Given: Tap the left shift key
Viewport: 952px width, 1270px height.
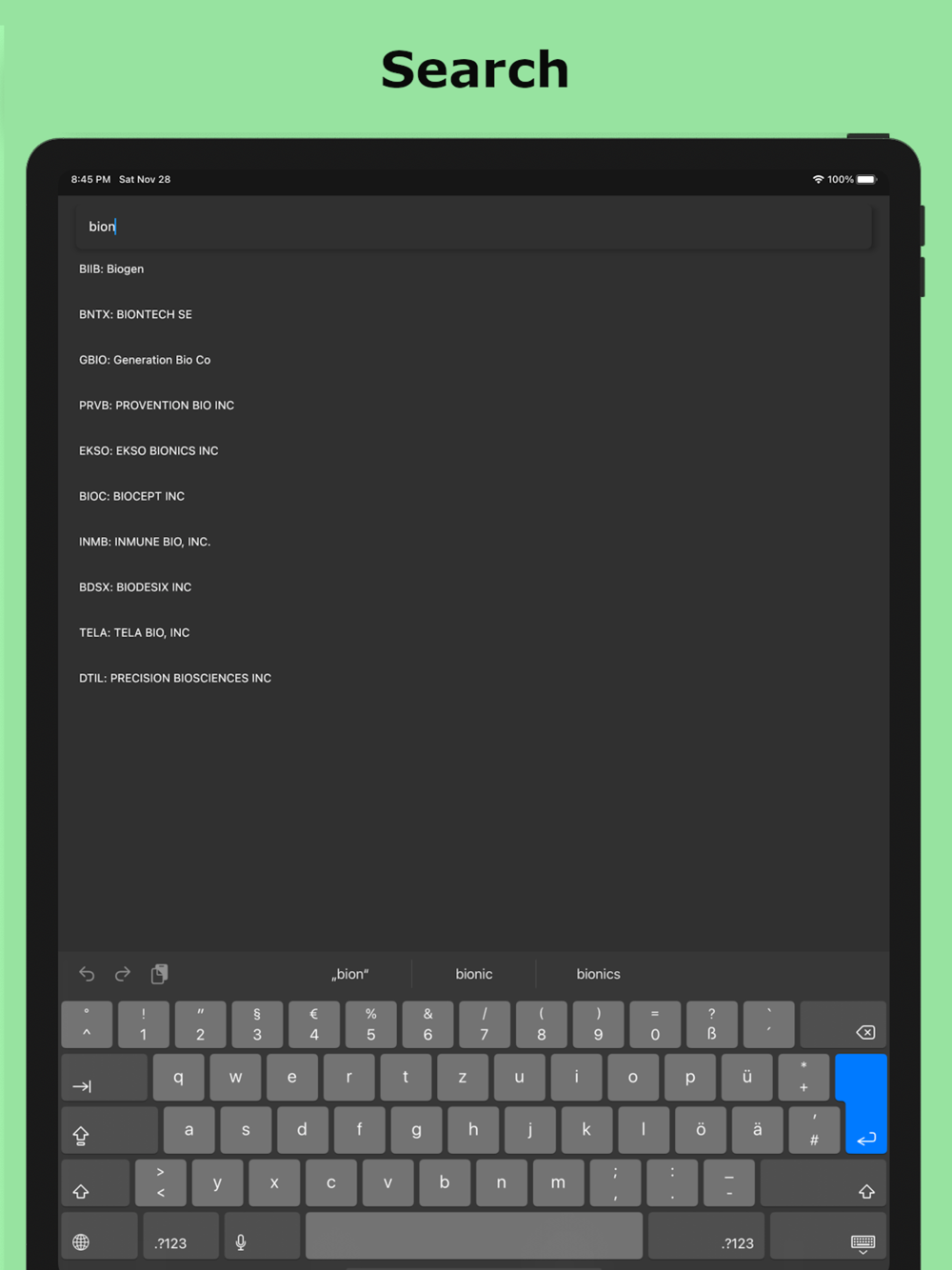Looking at the screenshot, I should click(x=95, y=1182).
